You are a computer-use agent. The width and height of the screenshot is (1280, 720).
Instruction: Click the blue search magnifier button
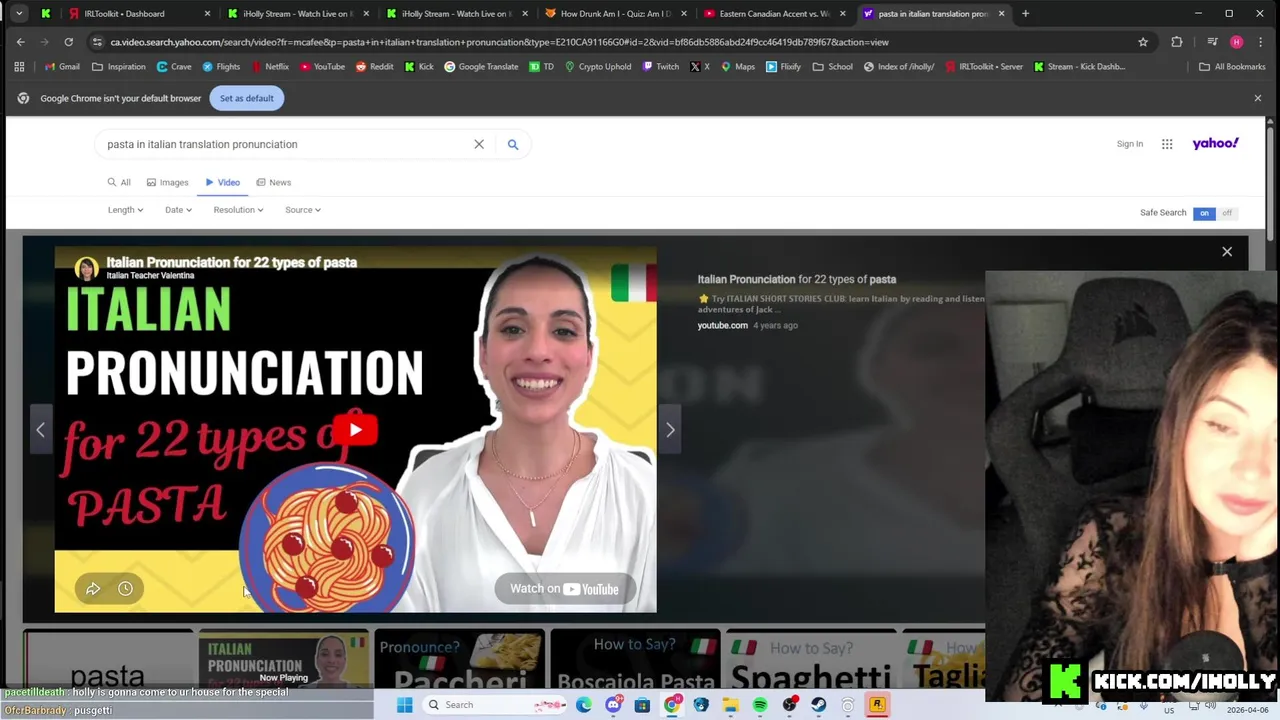(x=512, y=144)
